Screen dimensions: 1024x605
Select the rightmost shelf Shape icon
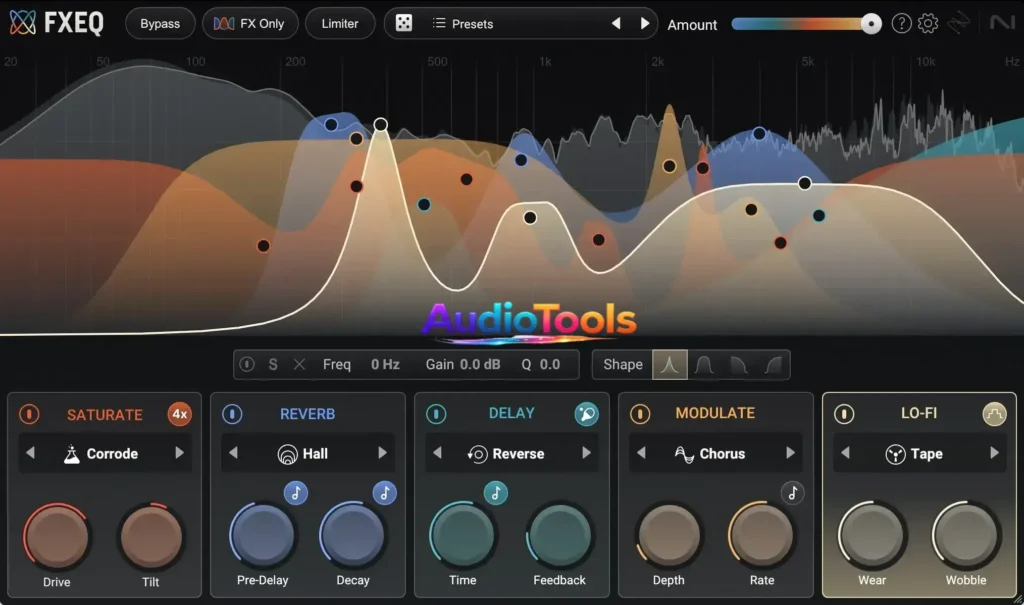(772, 364)
